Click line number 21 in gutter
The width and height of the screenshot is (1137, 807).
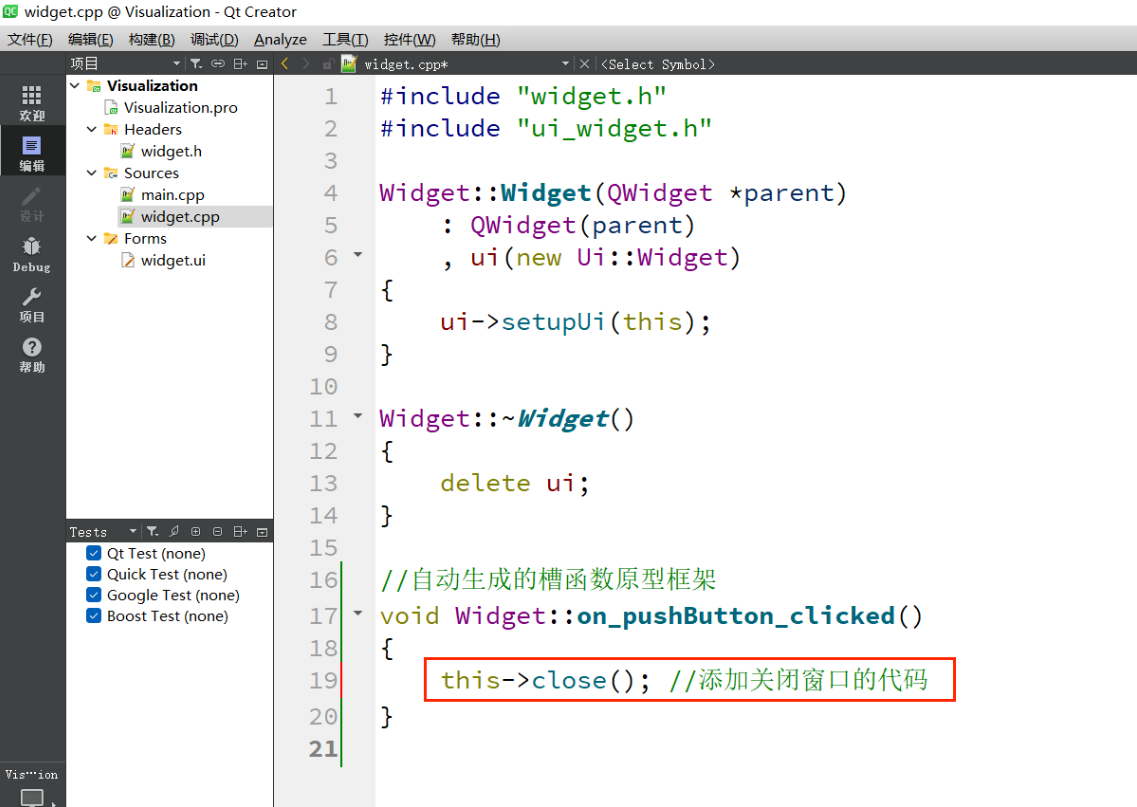point(323,748)
